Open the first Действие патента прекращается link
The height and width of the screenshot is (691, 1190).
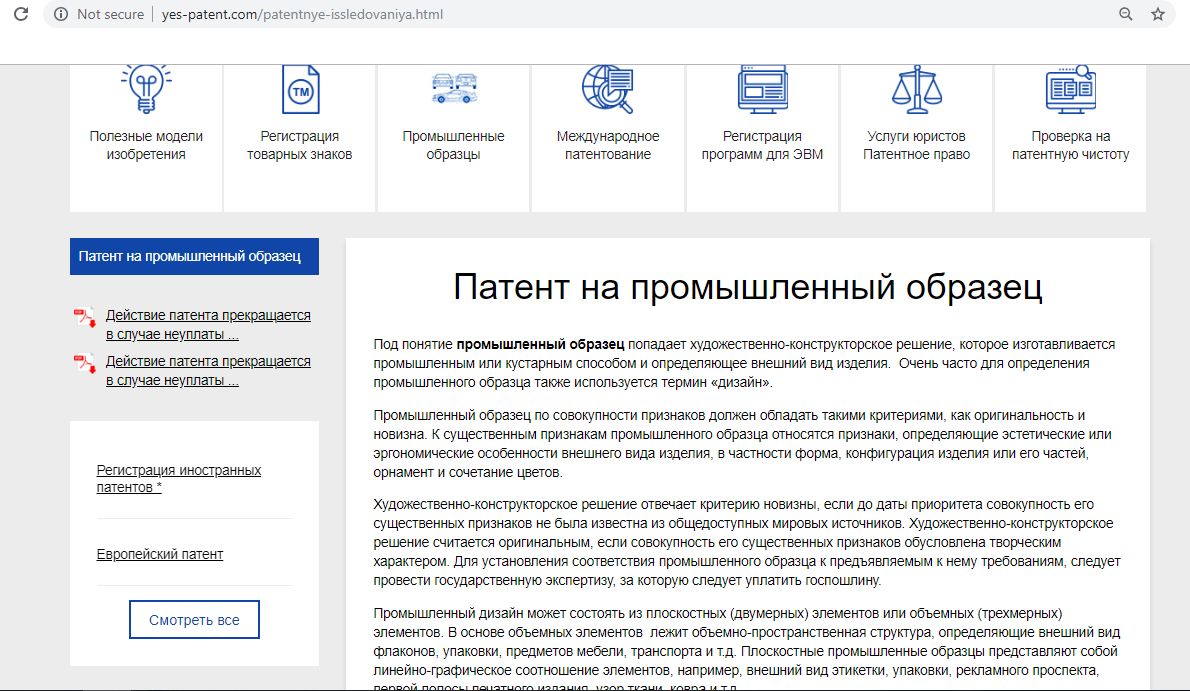[x=208, y=324]
